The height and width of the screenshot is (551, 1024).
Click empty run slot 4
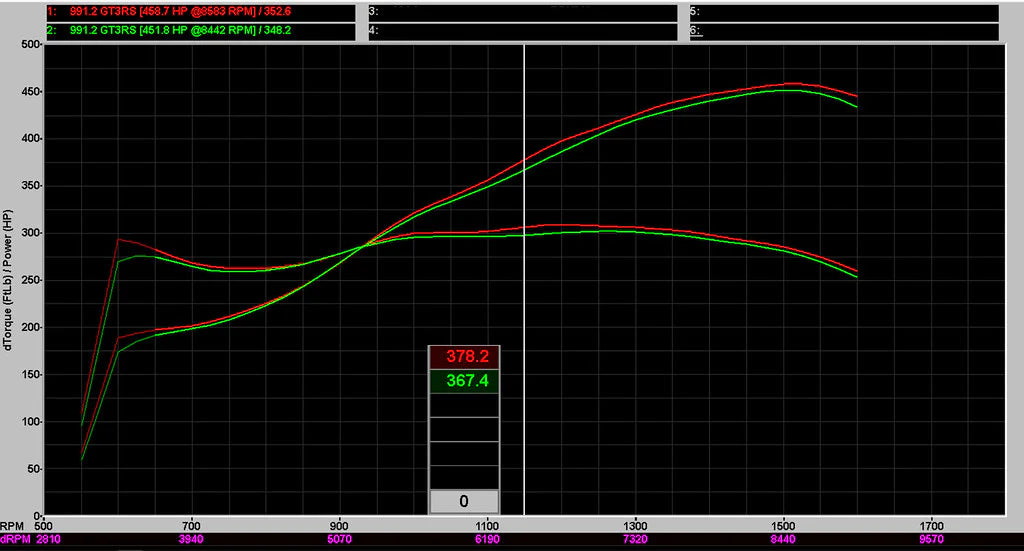click(522, 31)
